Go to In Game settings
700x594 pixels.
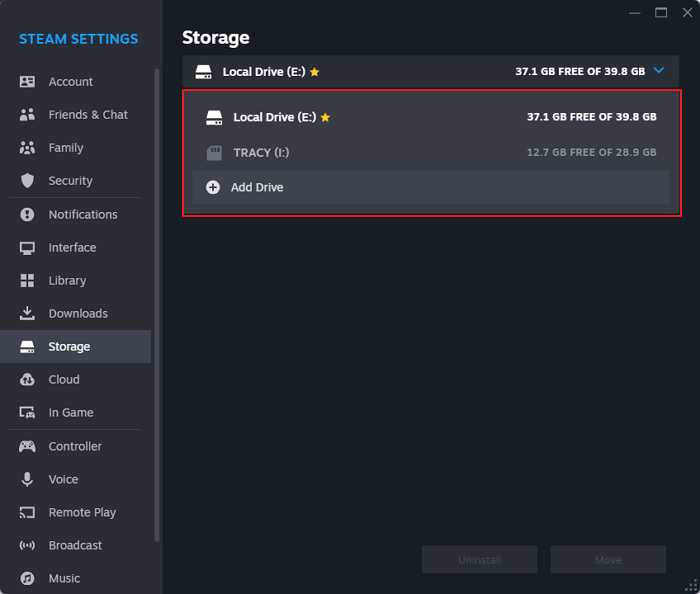coord(75,413)
